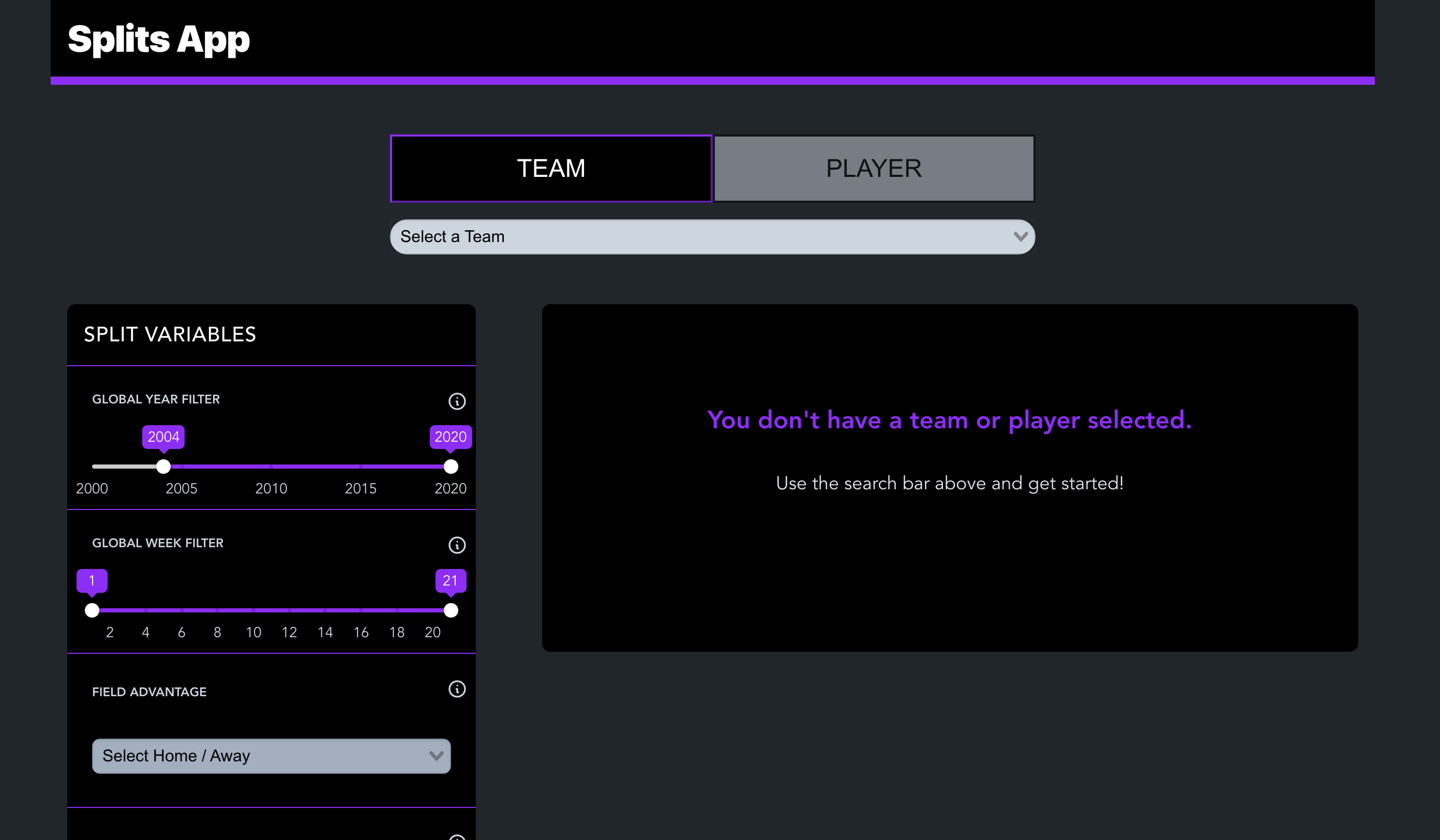This screenshot has width=1440, height=840.
Task: Click the SPLIT VARIABLES heading
Action: 170,334
